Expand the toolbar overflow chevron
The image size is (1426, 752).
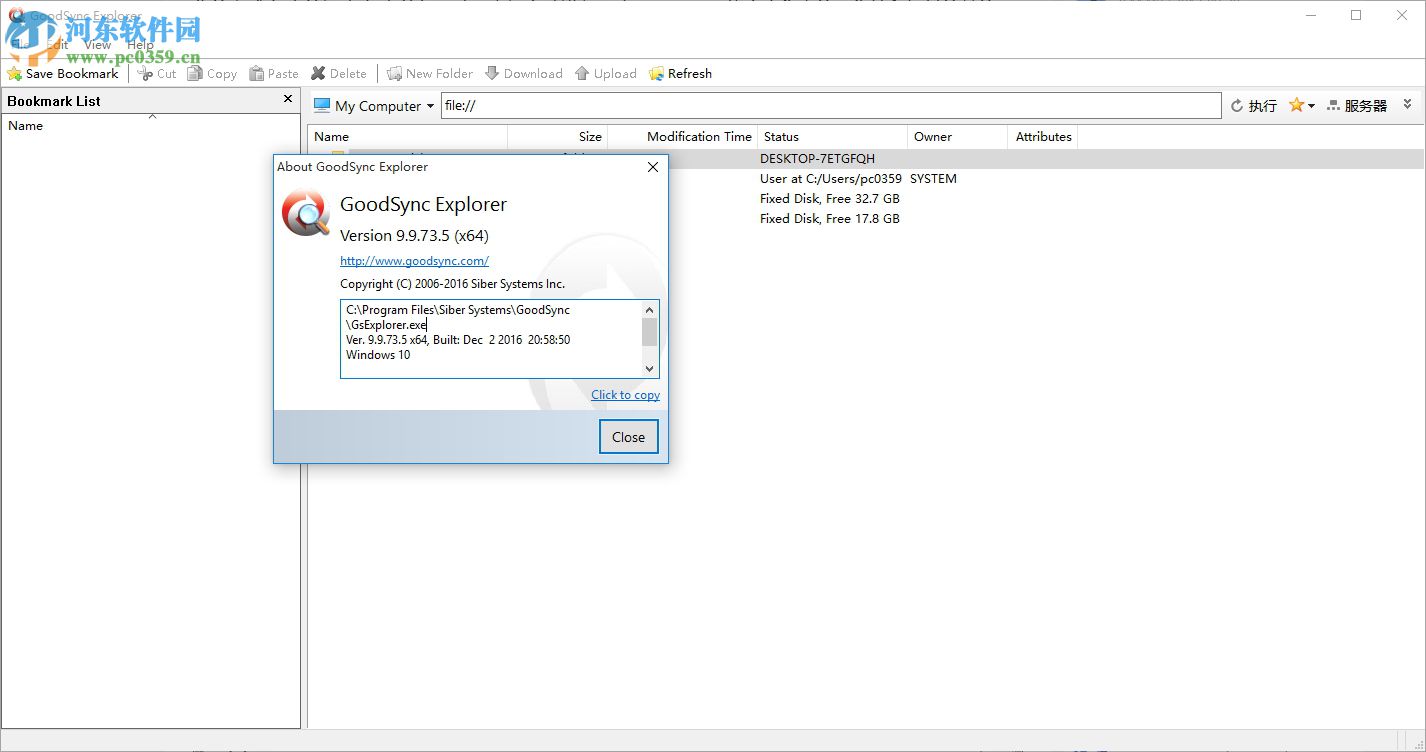[x=1408, y=104]
